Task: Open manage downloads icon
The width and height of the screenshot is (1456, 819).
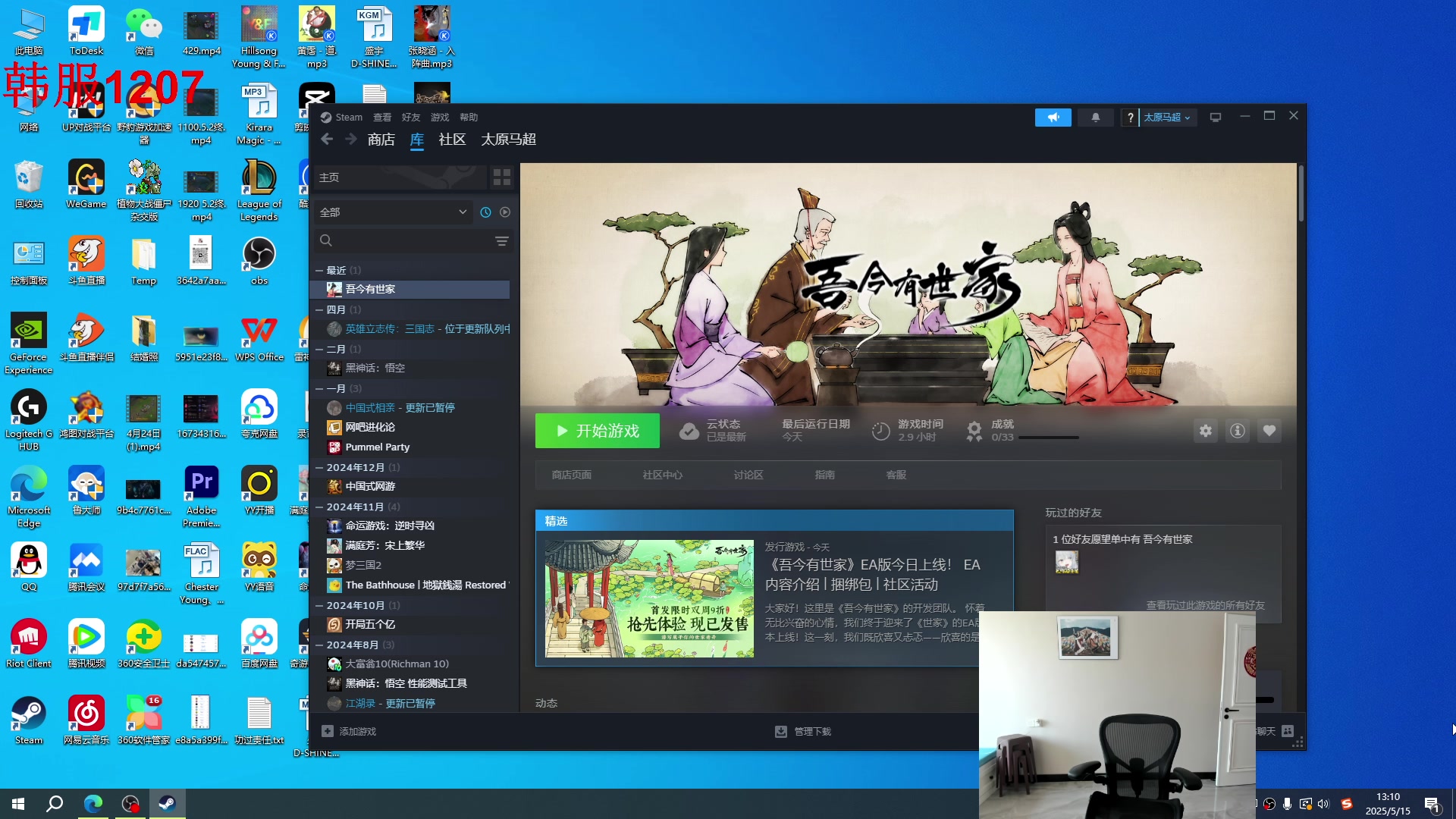Action: point(780,731)
